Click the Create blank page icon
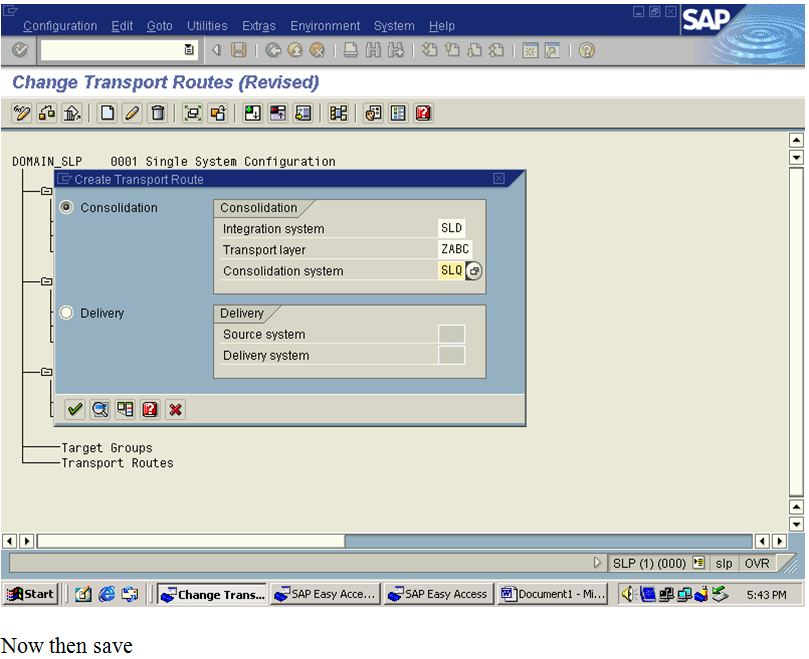The image size is (809, 659). (x=107, y=113)
